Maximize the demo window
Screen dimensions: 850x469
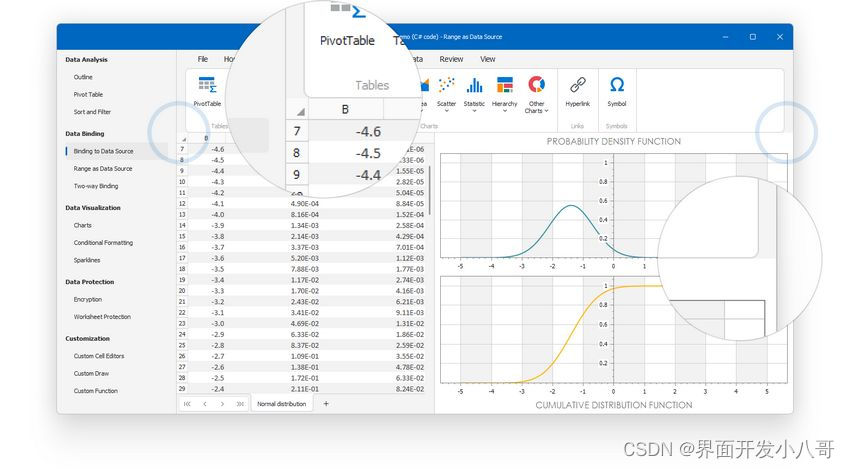tap(752, 37)
